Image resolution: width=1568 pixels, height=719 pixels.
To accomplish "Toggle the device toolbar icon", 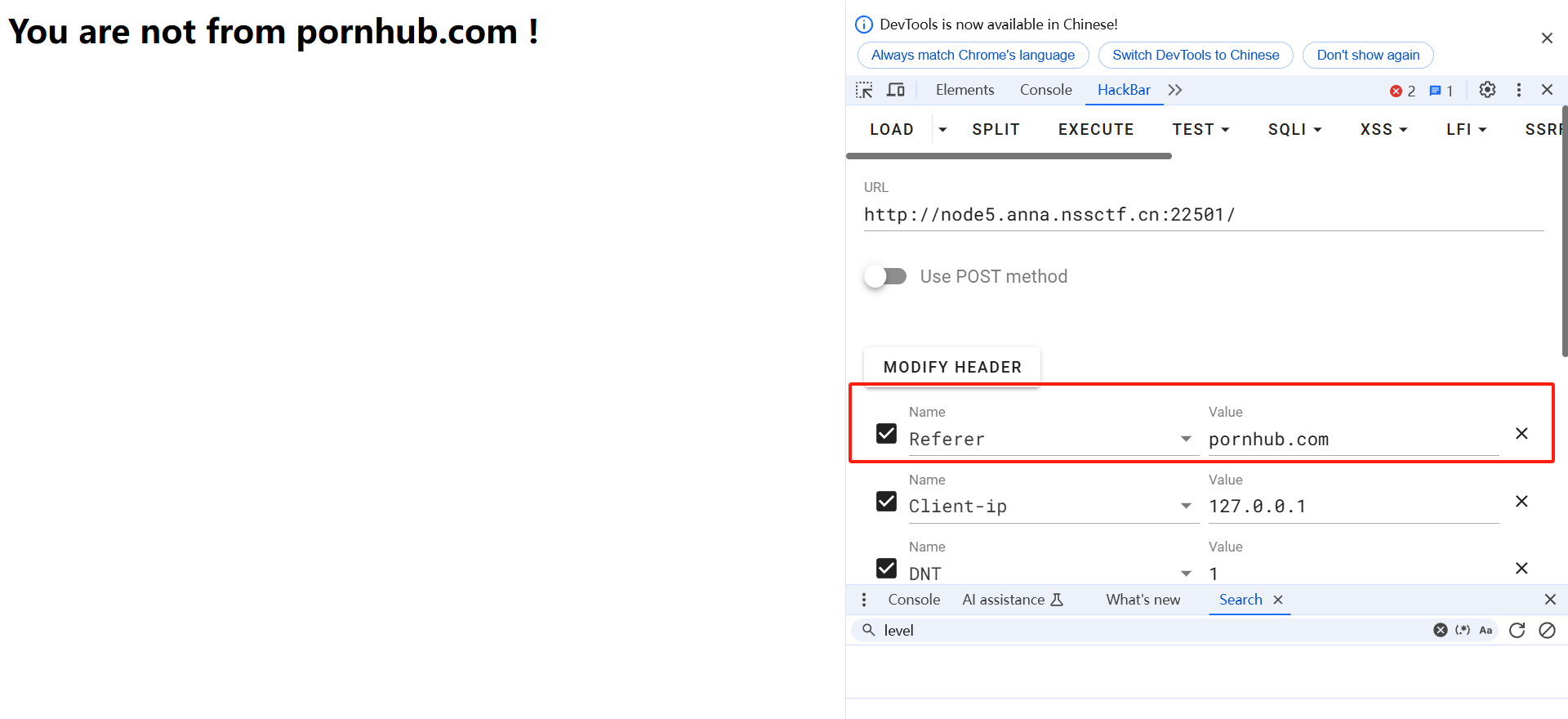I will pyautogui.click(x=896, y=90).
